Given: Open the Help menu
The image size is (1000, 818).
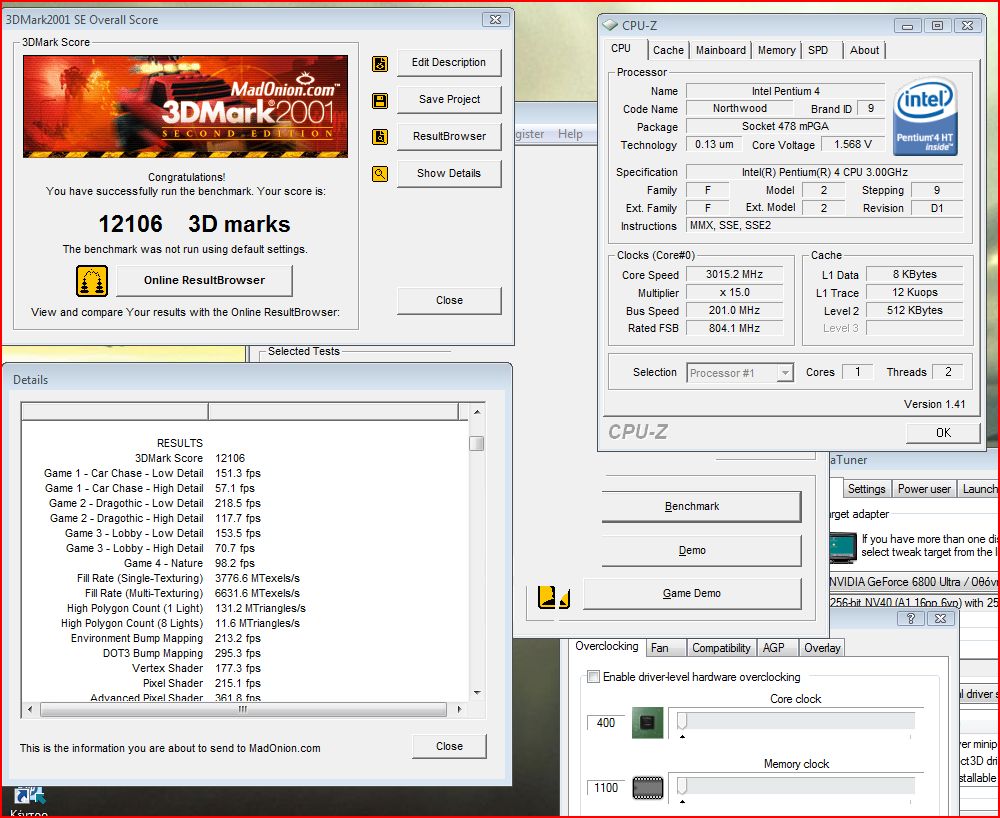Looking at the screenshot, I should pyautogui.click(x=570, y=134).
